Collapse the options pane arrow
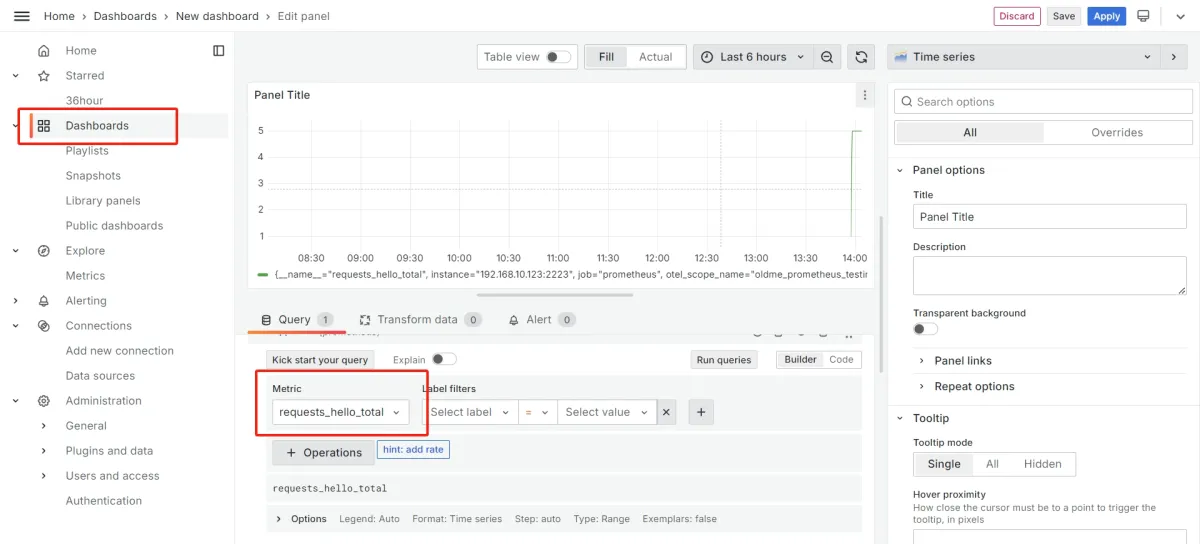 click(1174, 57)
